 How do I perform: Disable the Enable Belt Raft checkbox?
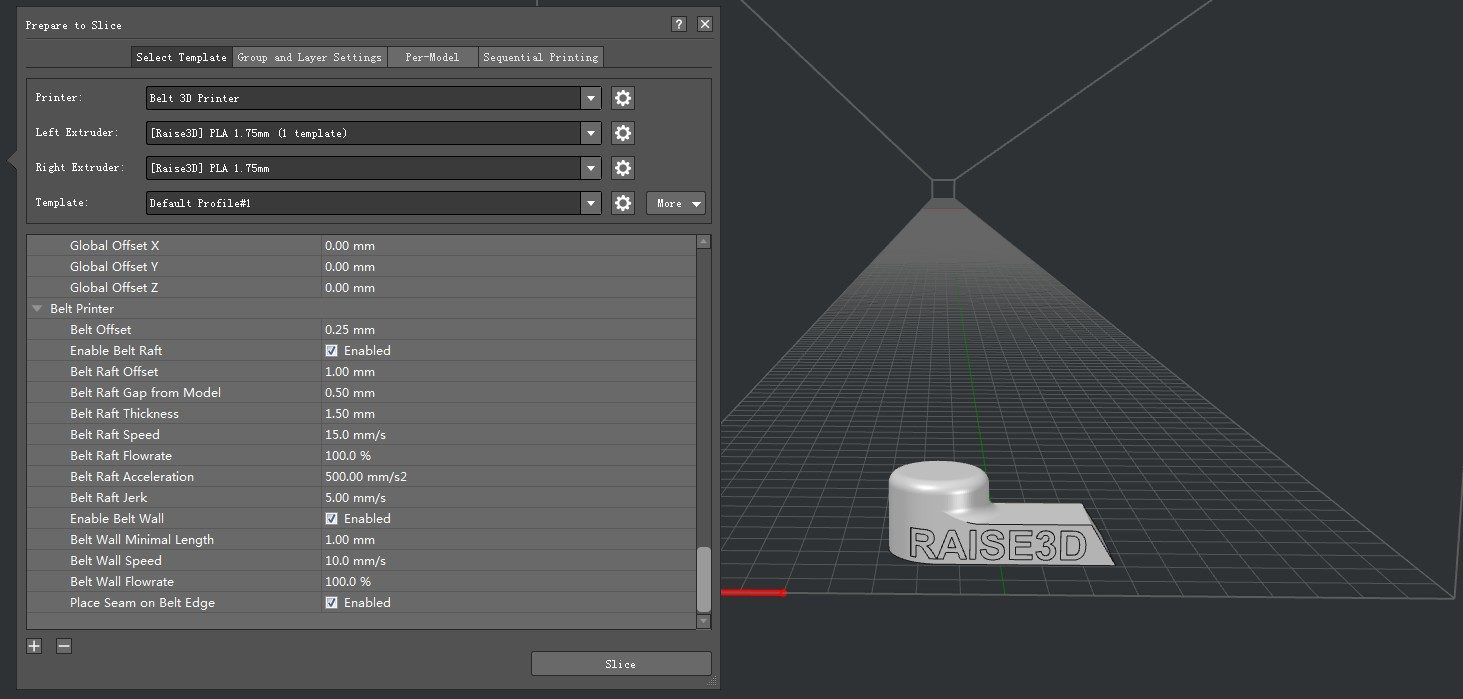click(x=330, y=350)
